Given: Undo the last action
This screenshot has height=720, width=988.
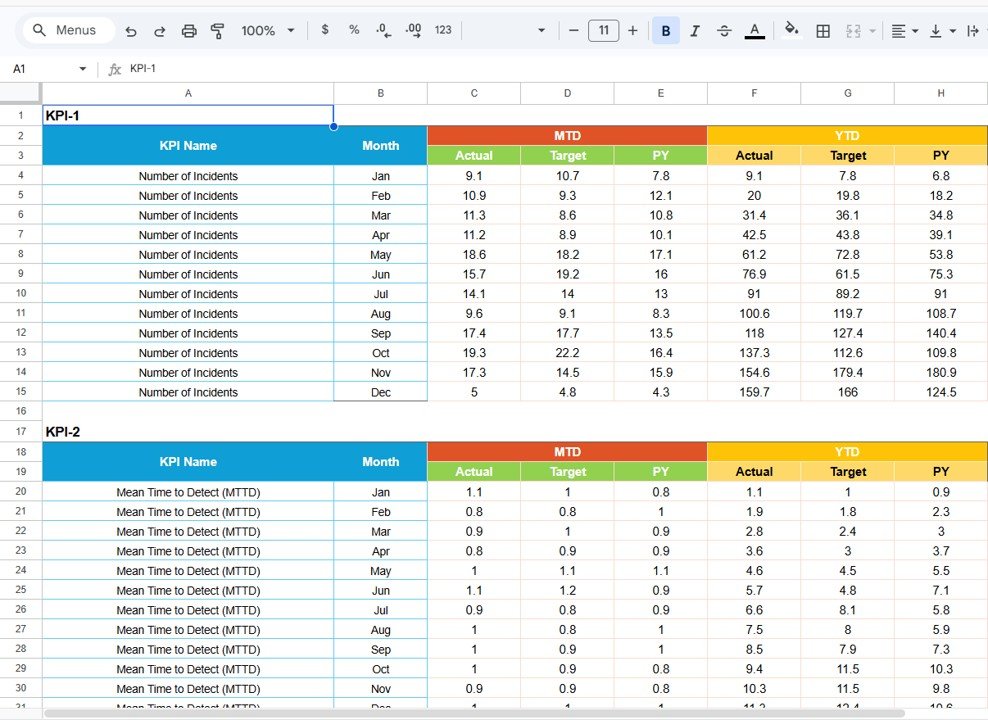Looking at the screenshot, I should (x=130, y=30).
